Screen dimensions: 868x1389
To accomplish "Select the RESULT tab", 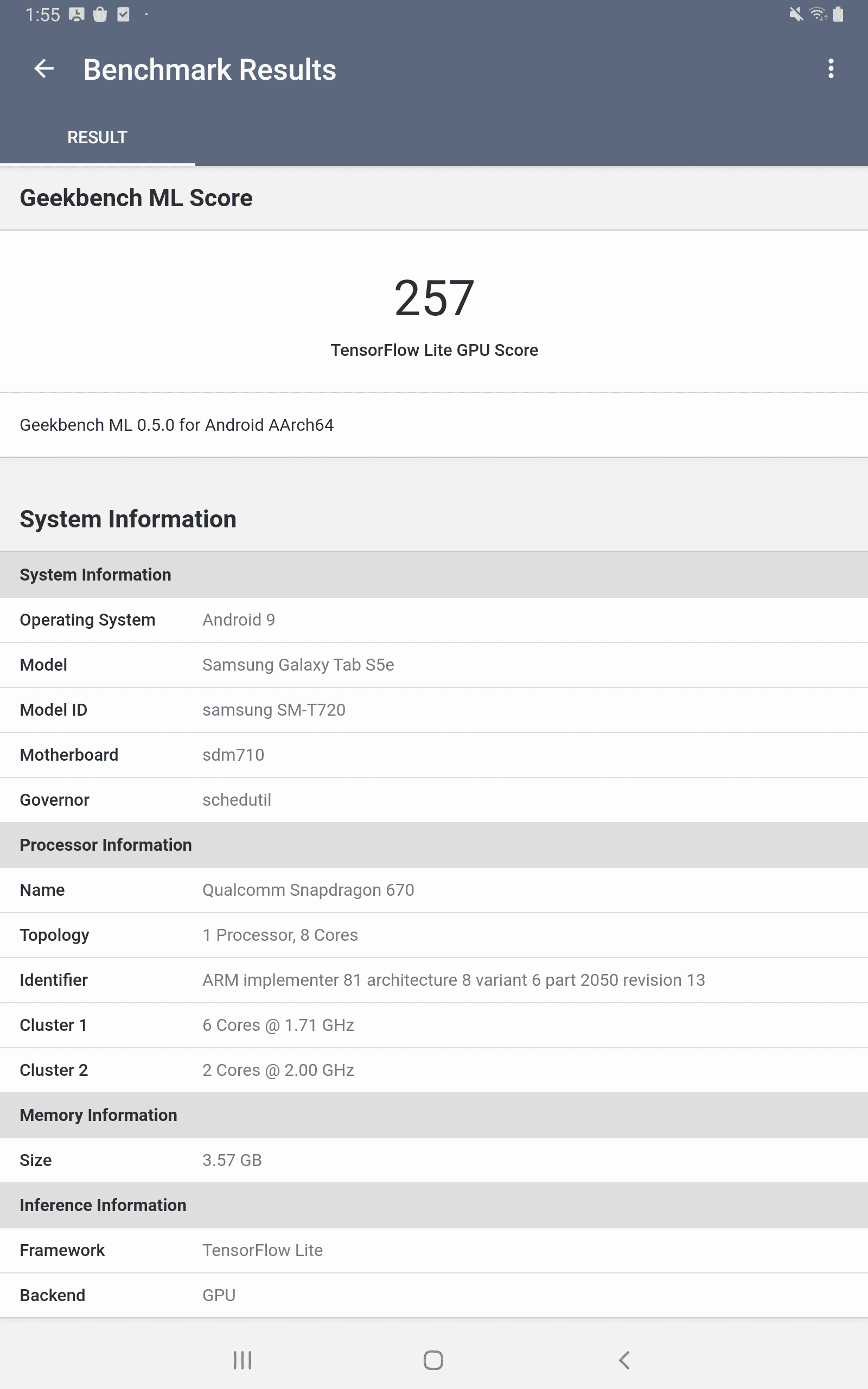I will 97,138.
